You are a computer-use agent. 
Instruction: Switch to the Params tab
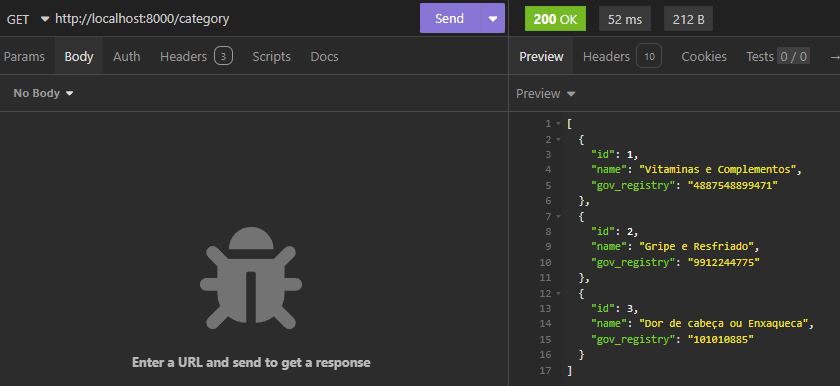[24, 56]
